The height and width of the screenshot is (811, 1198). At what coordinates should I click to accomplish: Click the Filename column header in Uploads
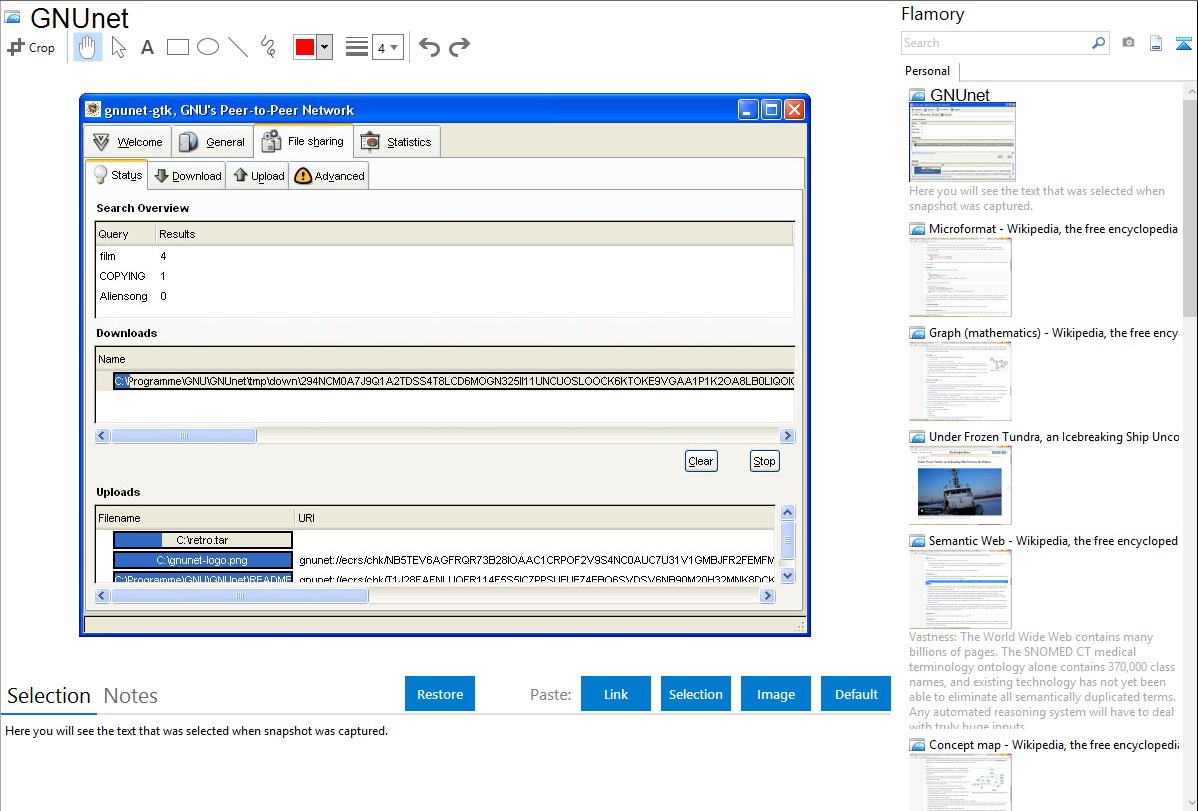pos(196,517)
